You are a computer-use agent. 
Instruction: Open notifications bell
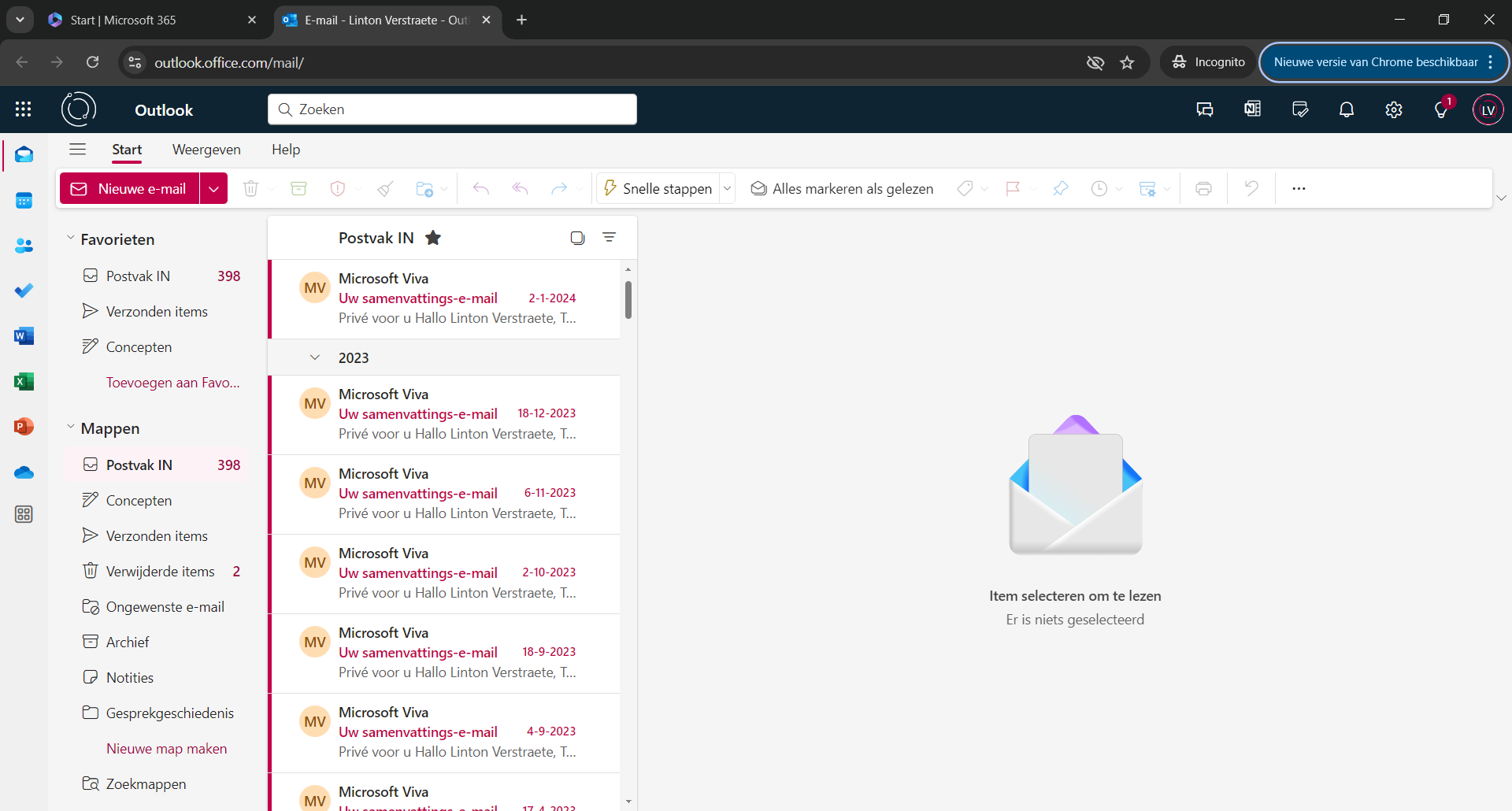1347,109
